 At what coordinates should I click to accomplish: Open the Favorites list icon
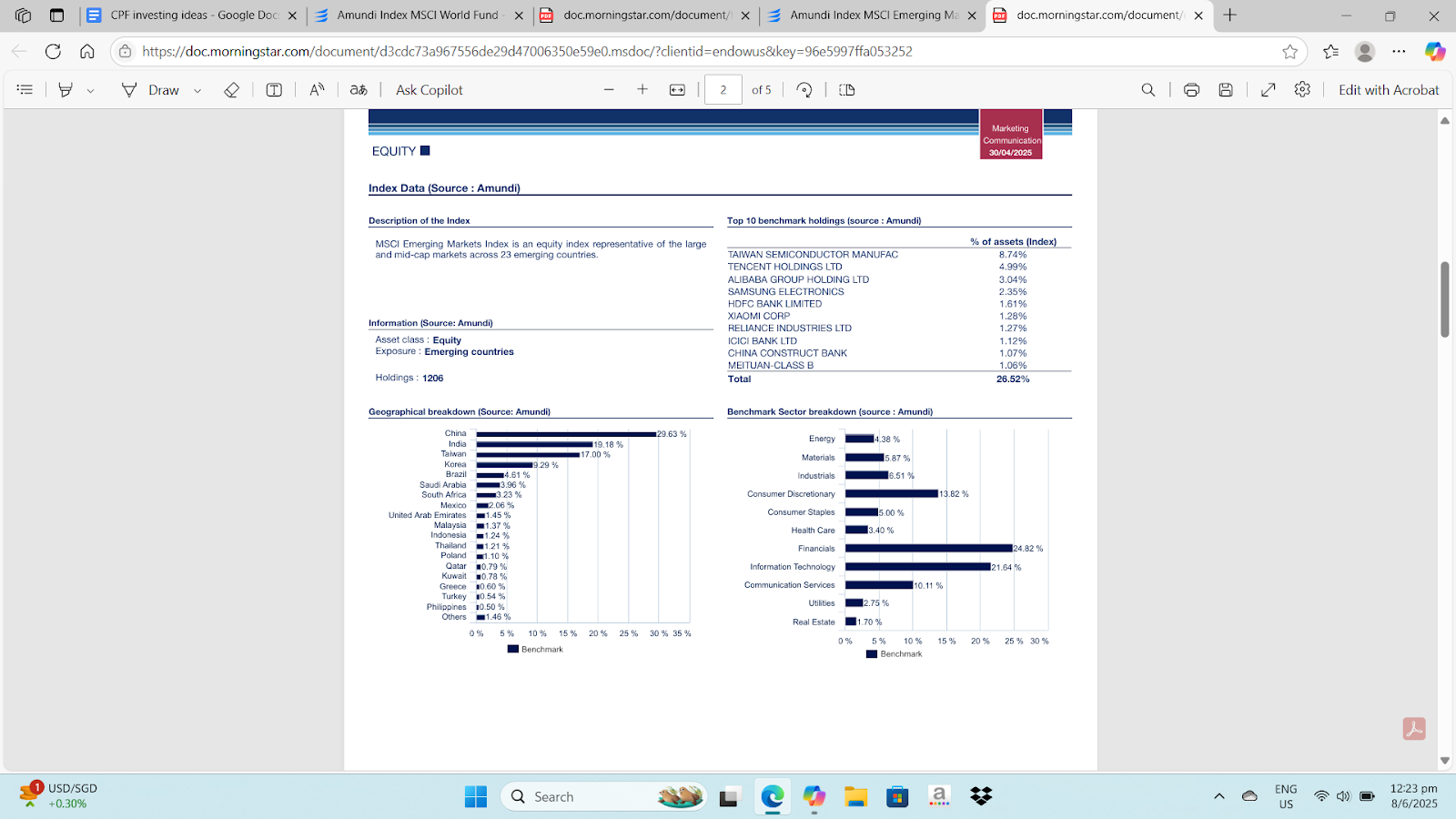point(1330,52)
